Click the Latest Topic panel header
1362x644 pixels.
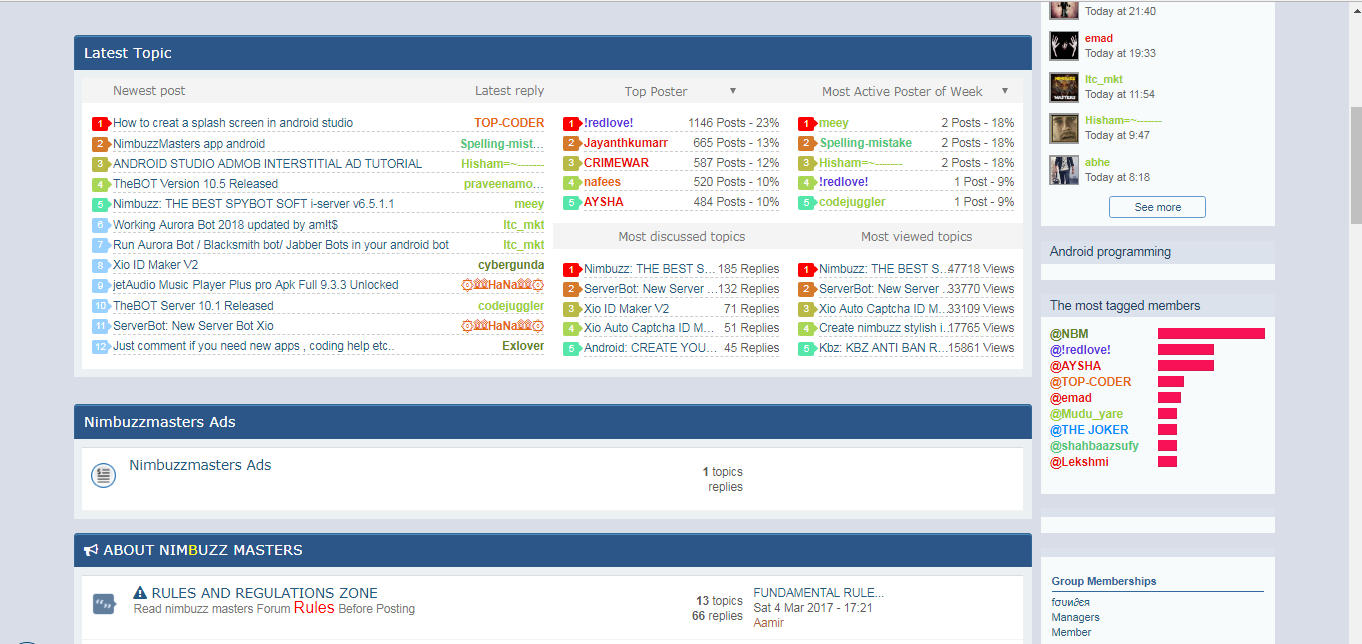[x=552, y=53]
